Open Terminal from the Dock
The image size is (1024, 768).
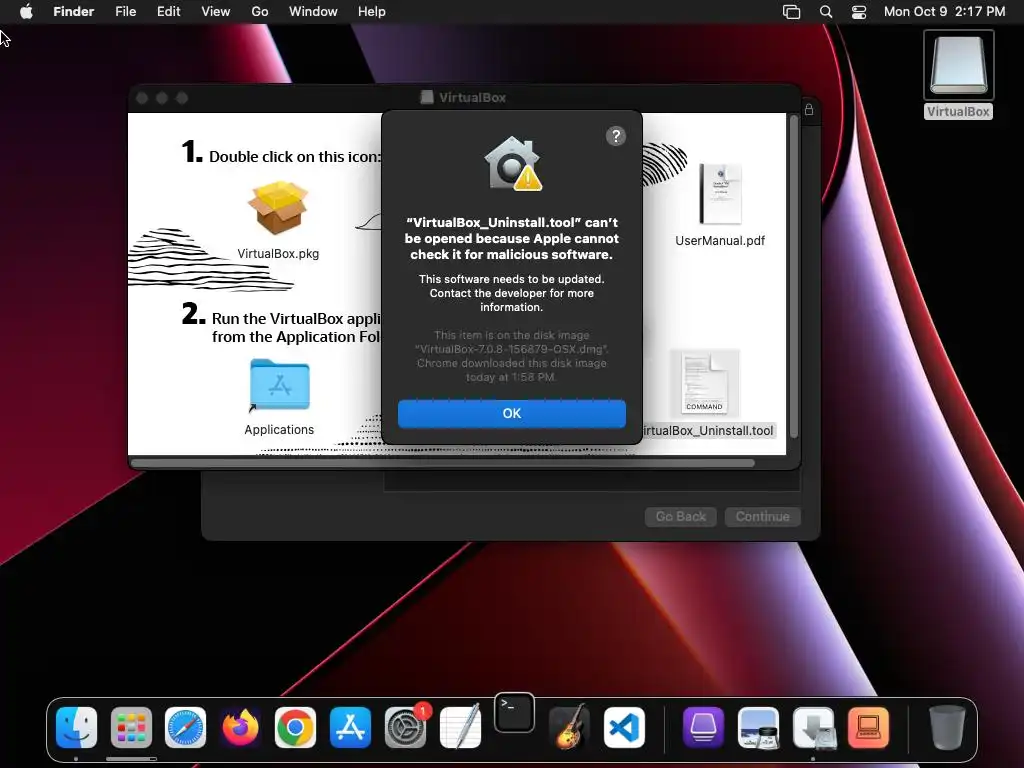click(514, 712)
